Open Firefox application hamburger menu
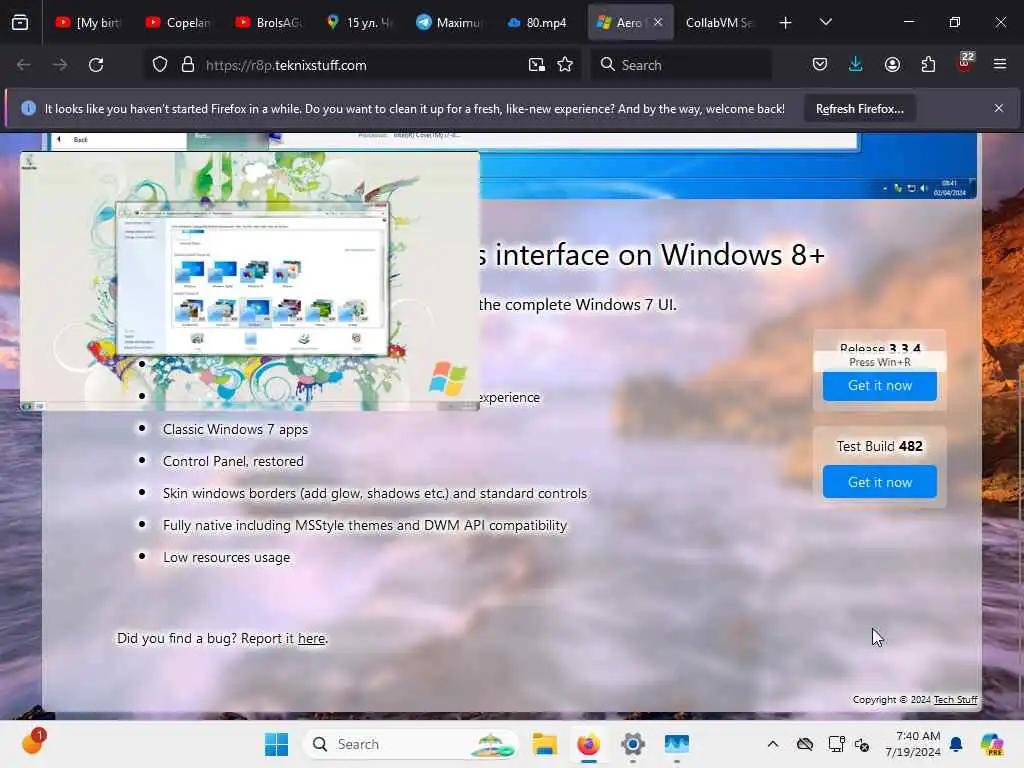 1000,65
